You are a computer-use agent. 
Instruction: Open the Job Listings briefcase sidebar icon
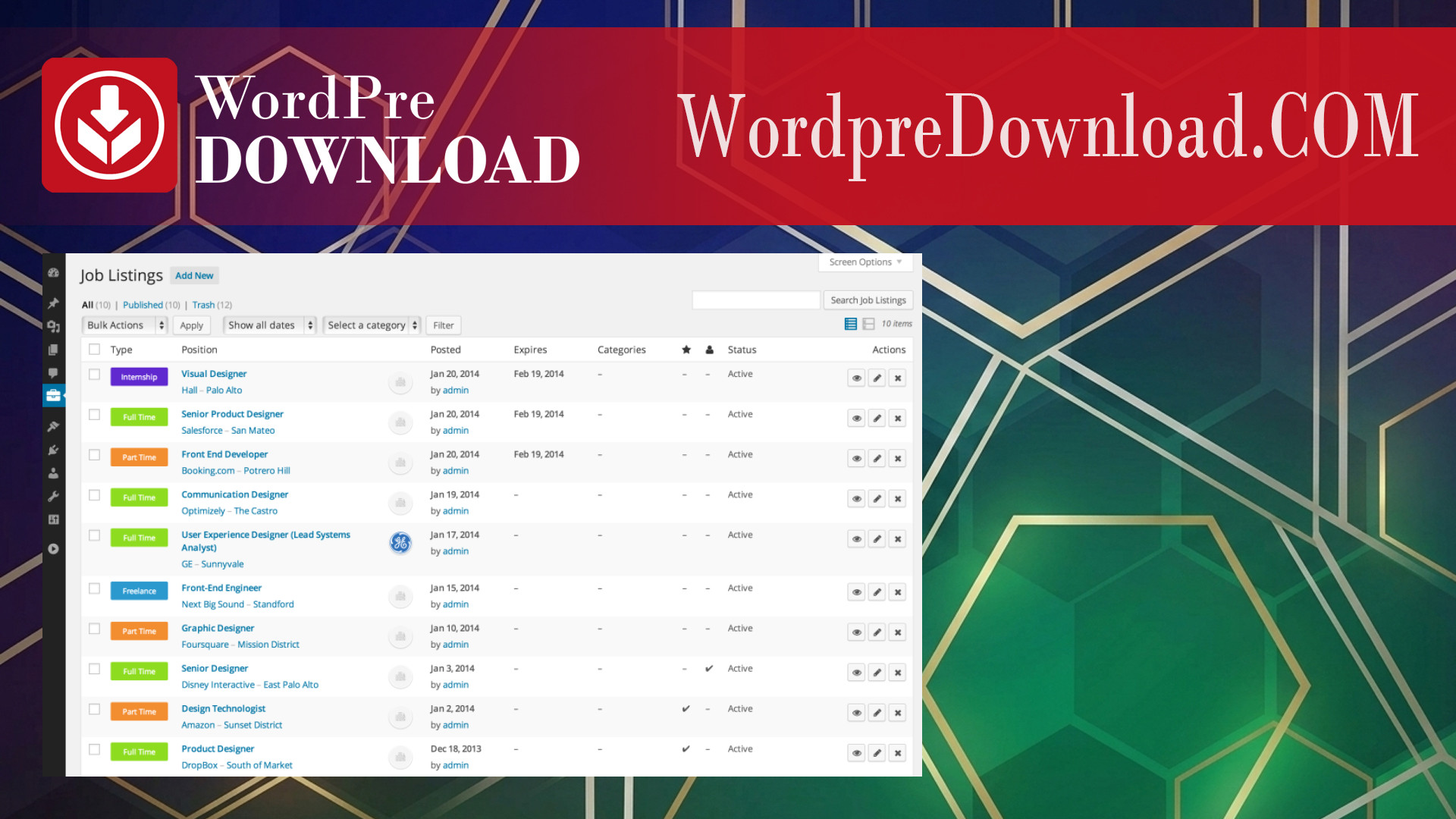(x=53, y=395)
